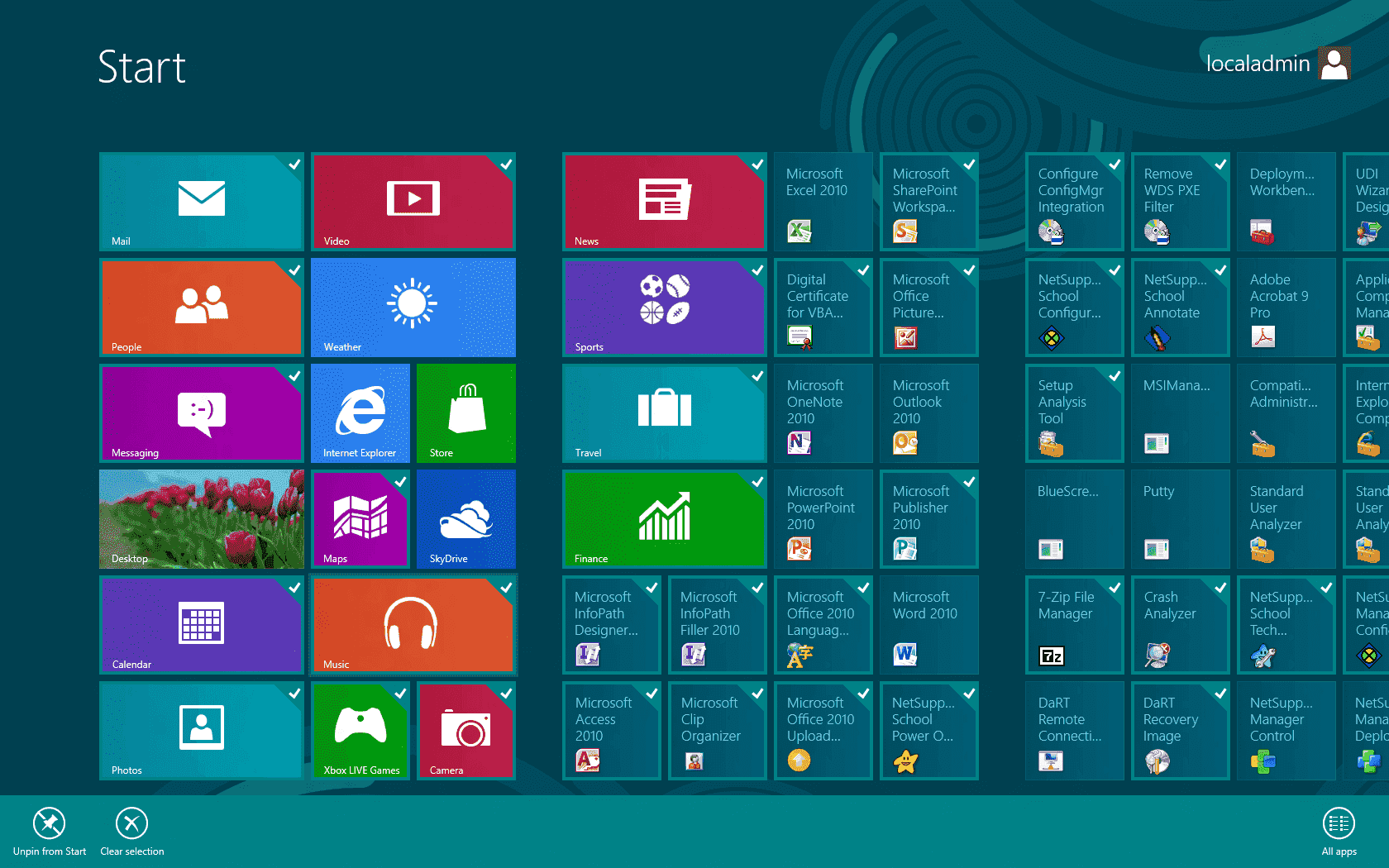Click the Microsoft Excel 2010 icon

800,231
